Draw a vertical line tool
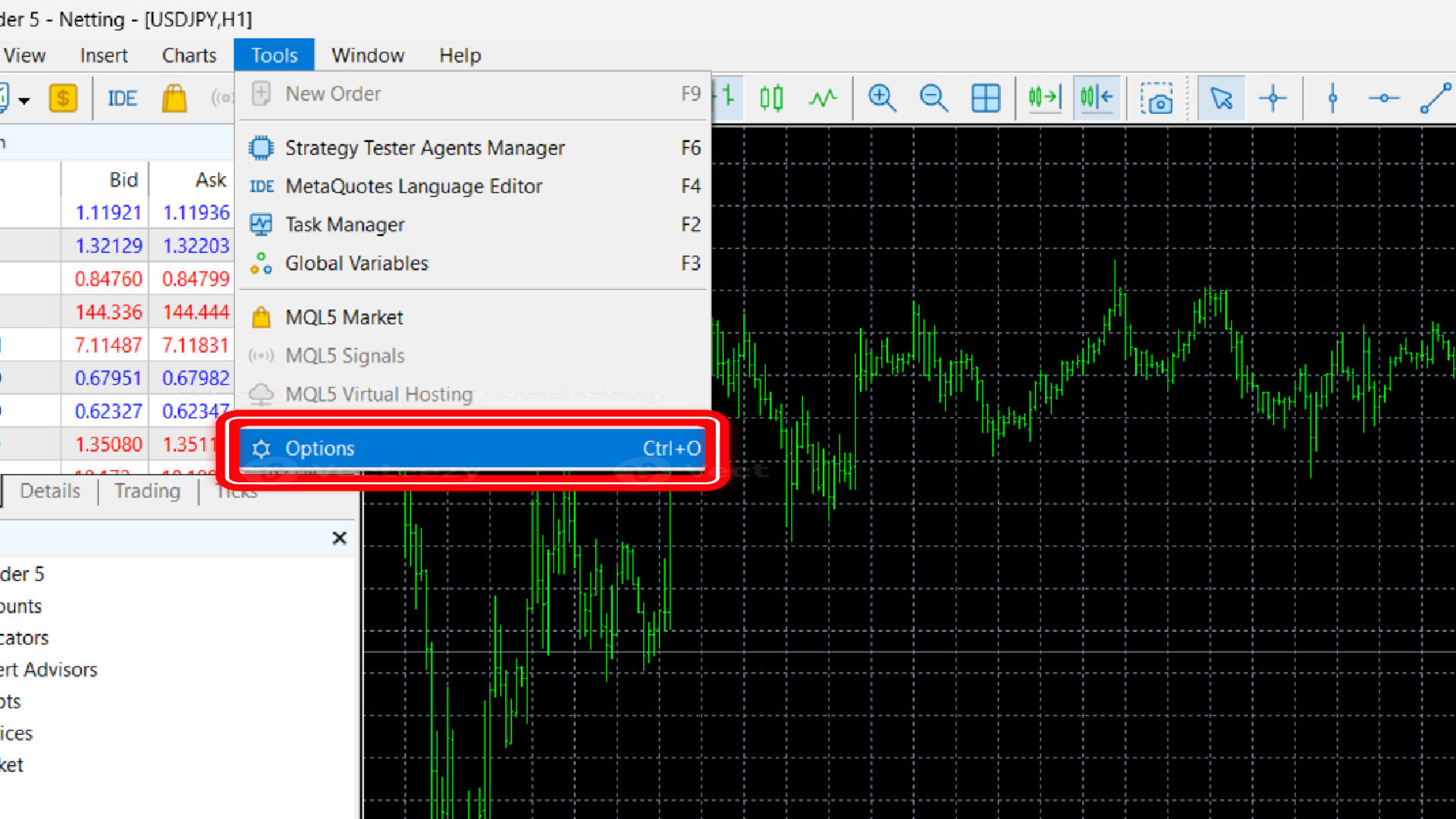Screen dimensions: 1456x819 (1332, 98)
